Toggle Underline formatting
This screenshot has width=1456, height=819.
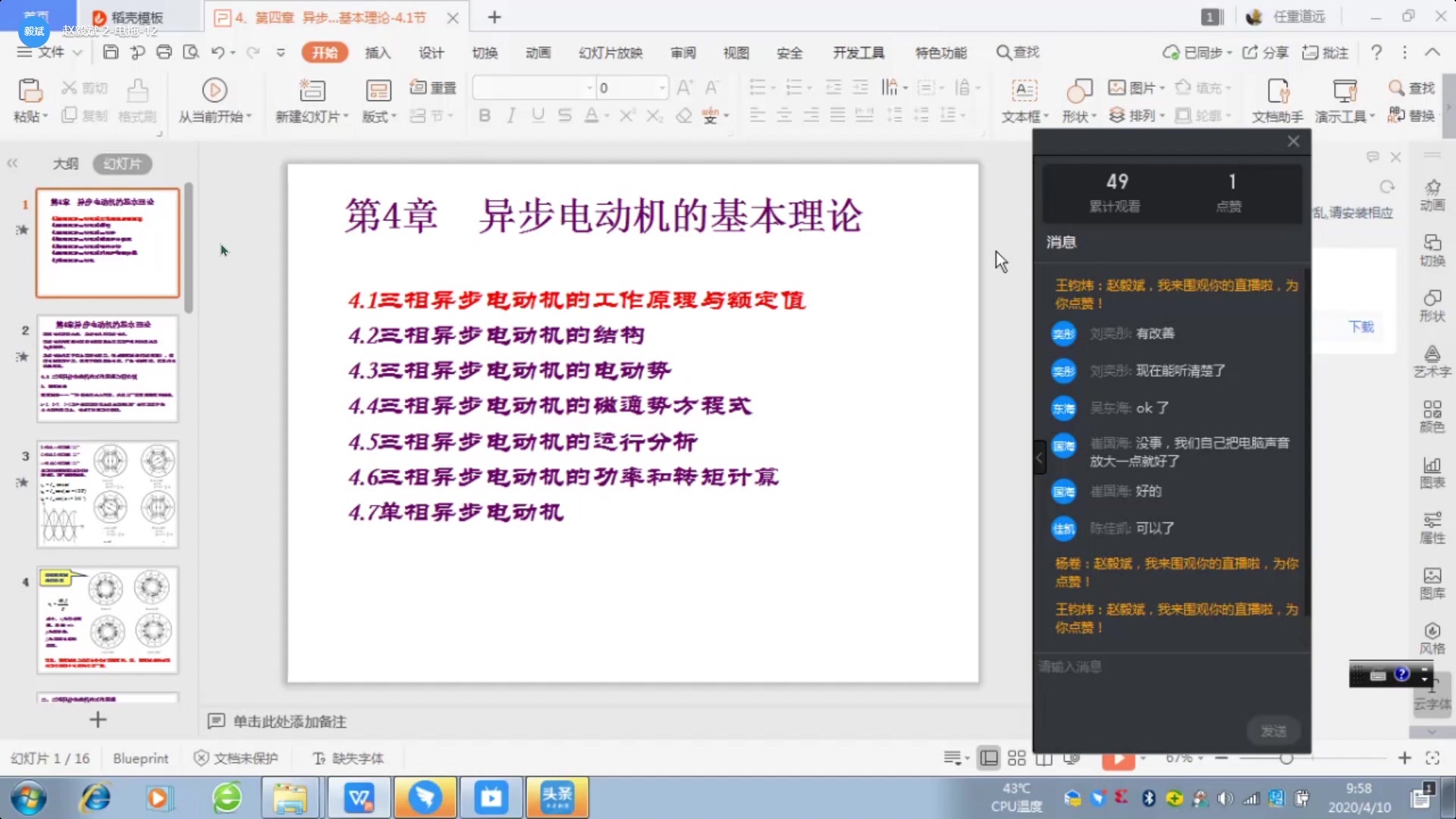[x=538, y=115]
